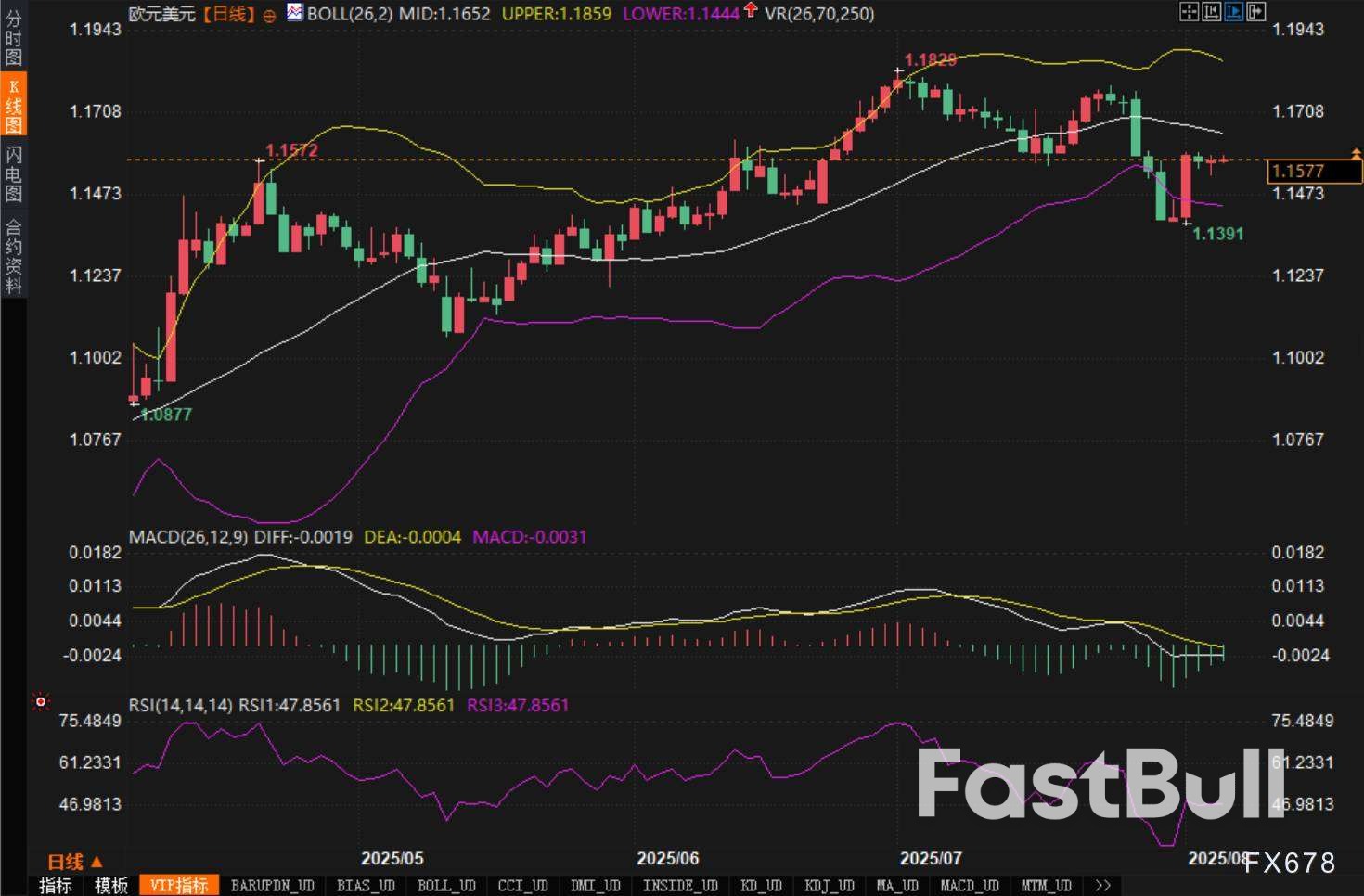Switch to the 模板 tab
1364x896 pixels.
click(x=111, y=886)
